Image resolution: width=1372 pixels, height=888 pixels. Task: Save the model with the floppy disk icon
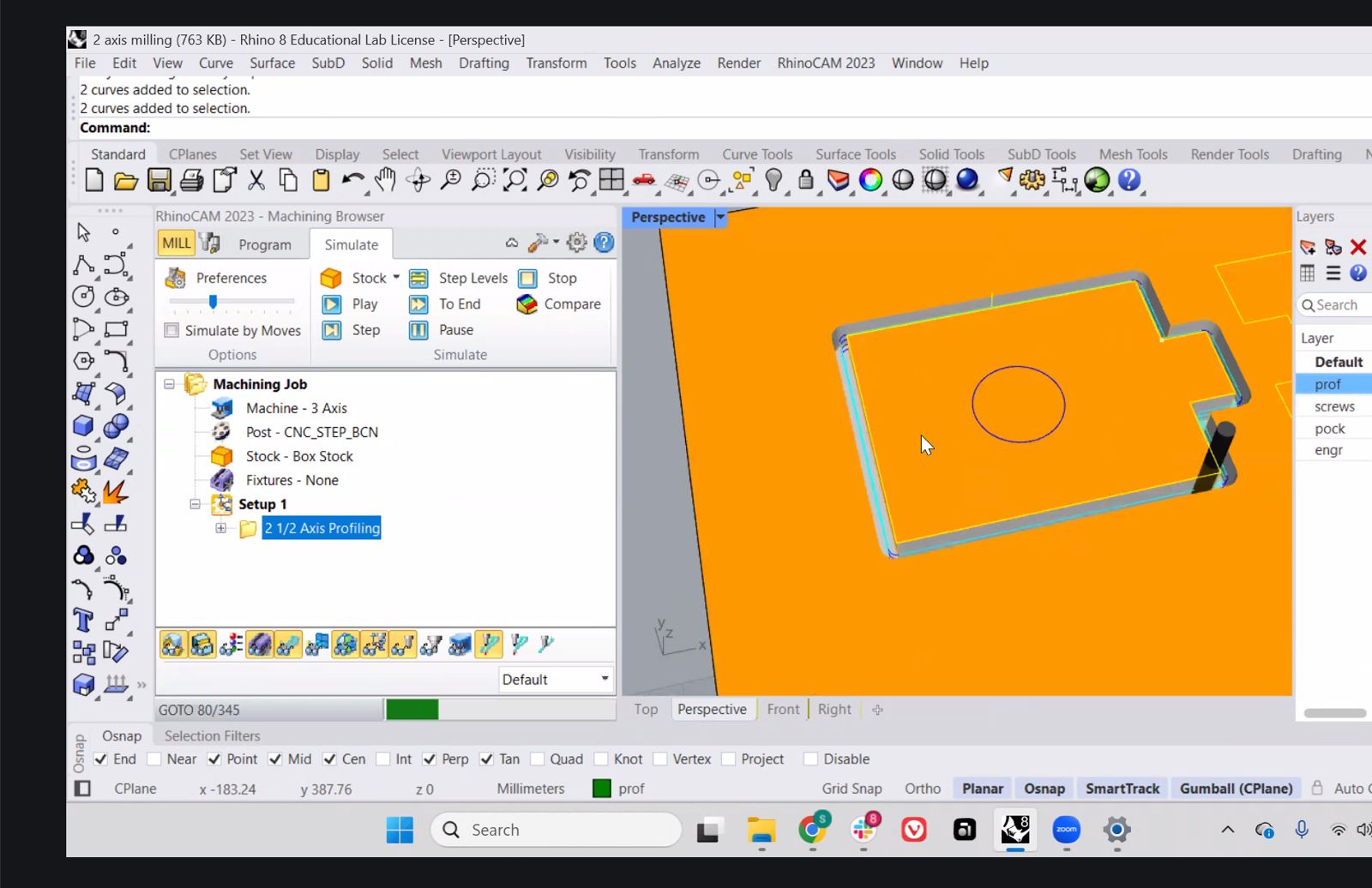tap(159, 180)
